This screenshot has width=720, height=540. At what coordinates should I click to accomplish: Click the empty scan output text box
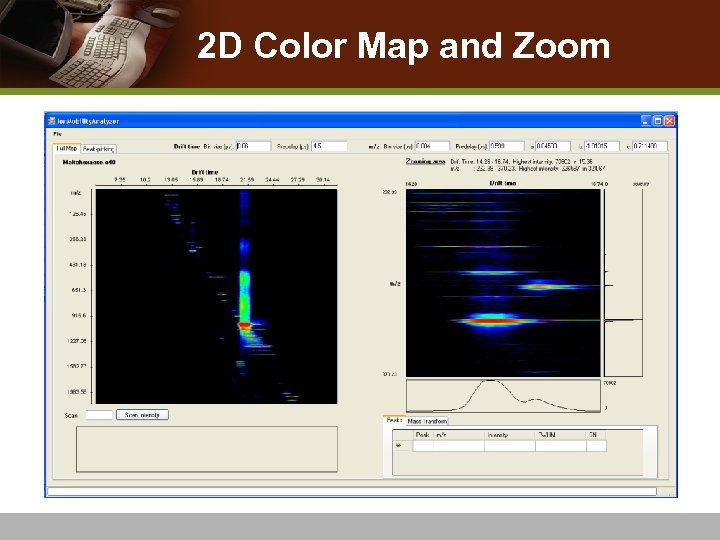[x=207, y=449]
